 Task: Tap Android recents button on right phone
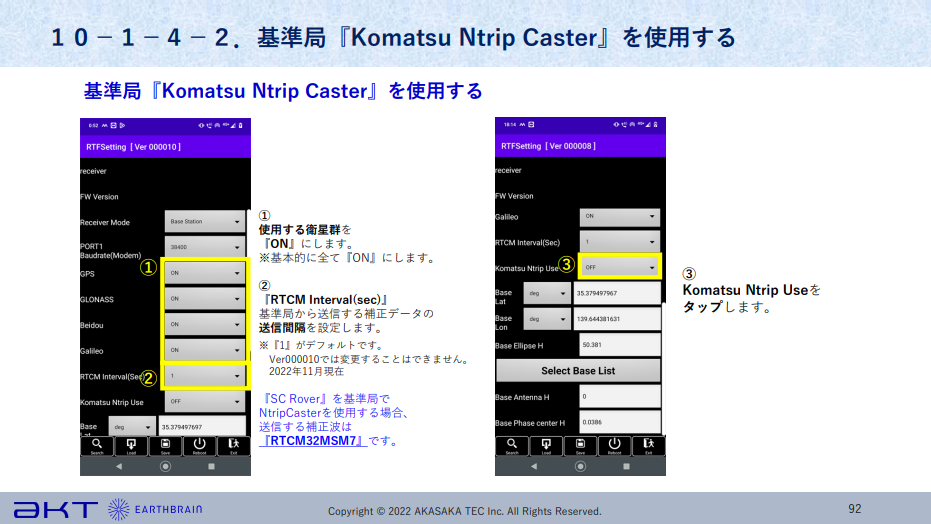[626, 466]
